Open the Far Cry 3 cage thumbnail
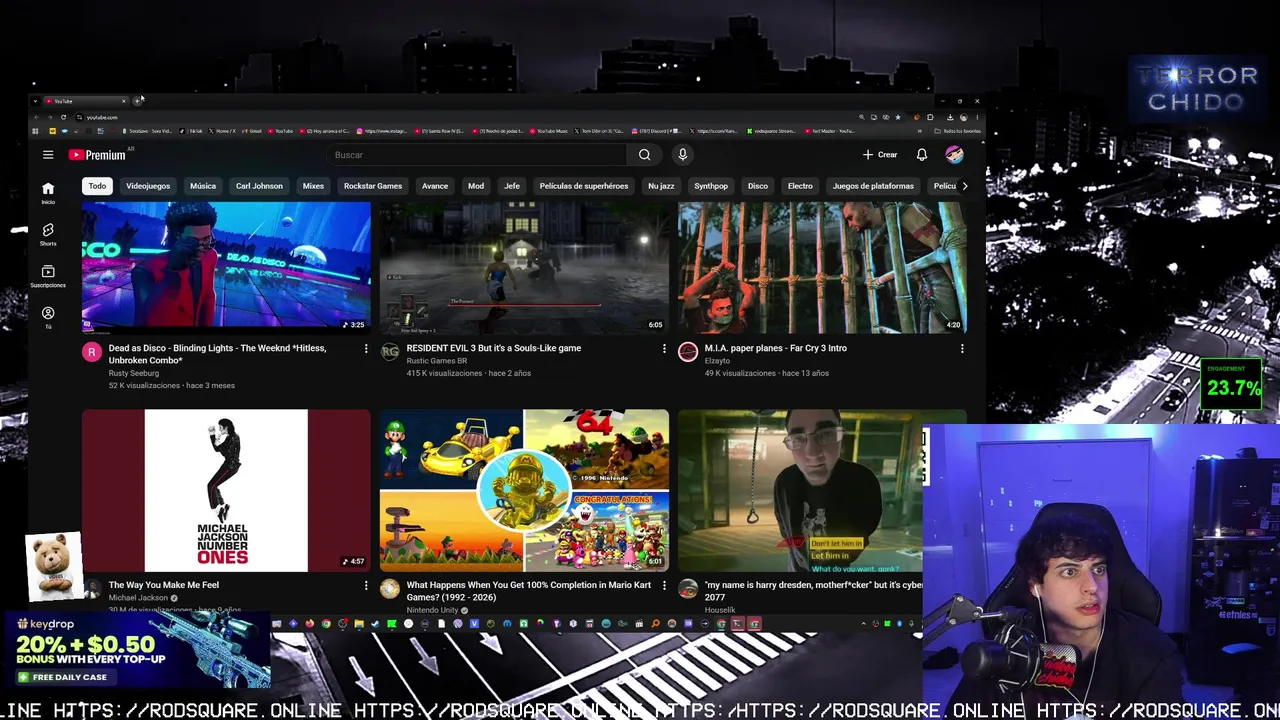 [x=823, y=267]
